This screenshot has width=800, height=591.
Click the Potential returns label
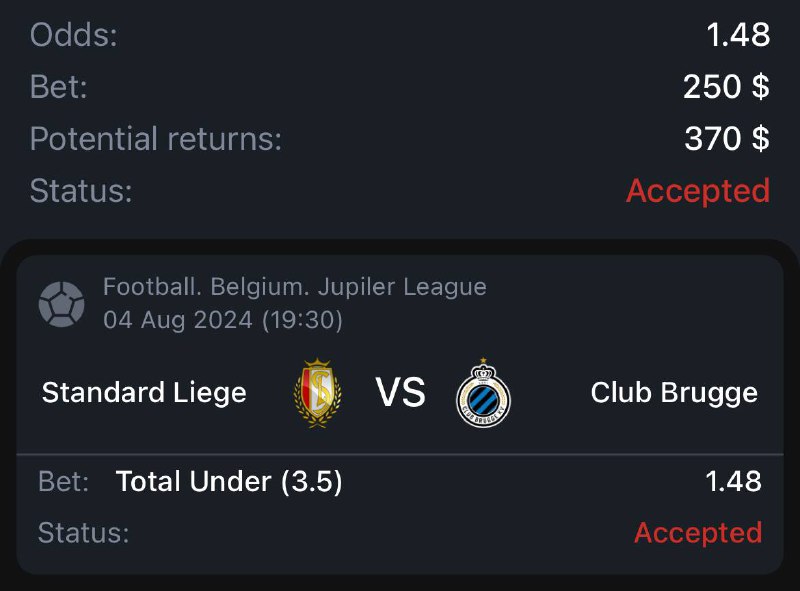click(x=156, y=139)
